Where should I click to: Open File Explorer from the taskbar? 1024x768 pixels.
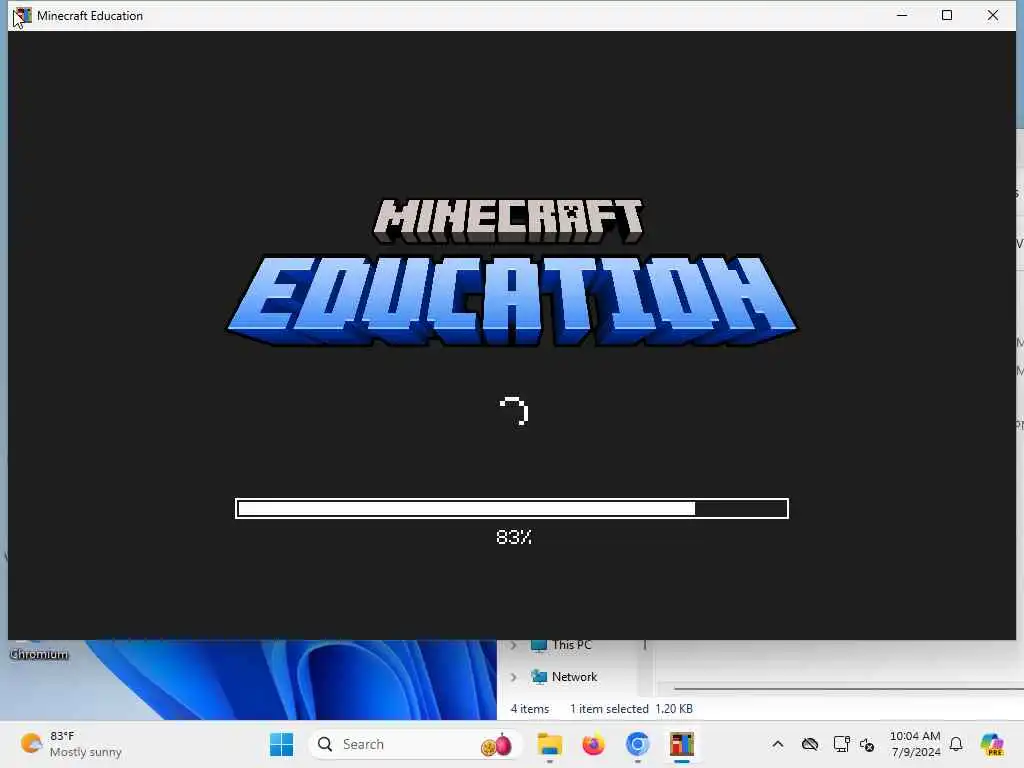click(x=550, y=744)
